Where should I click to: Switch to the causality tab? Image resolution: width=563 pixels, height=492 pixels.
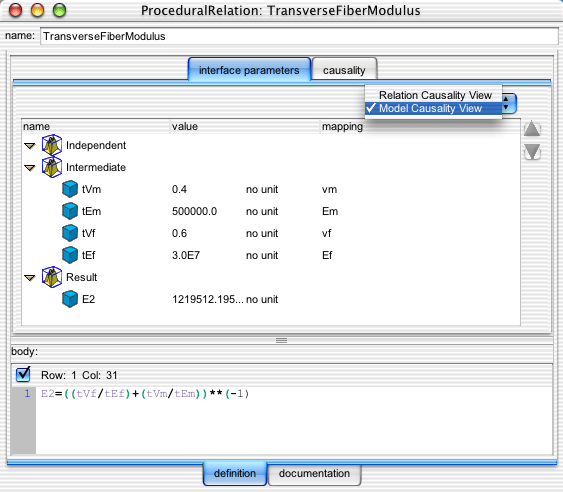(344, 70)
